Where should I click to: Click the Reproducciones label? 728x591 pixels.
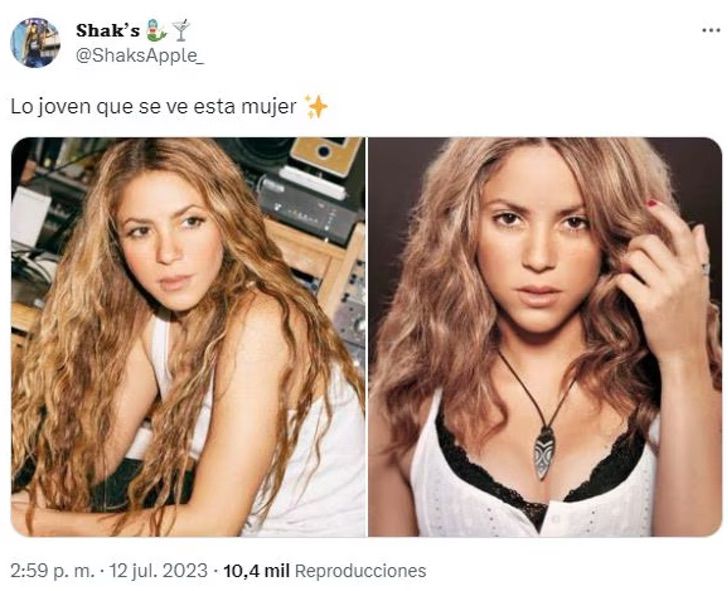[360, 571]
